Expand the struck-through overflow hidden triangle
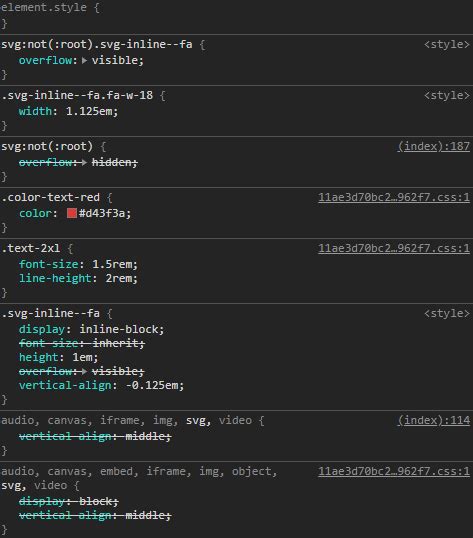Image resolution: width=473 pixels, height=538 pixels. tap(84, 162)
